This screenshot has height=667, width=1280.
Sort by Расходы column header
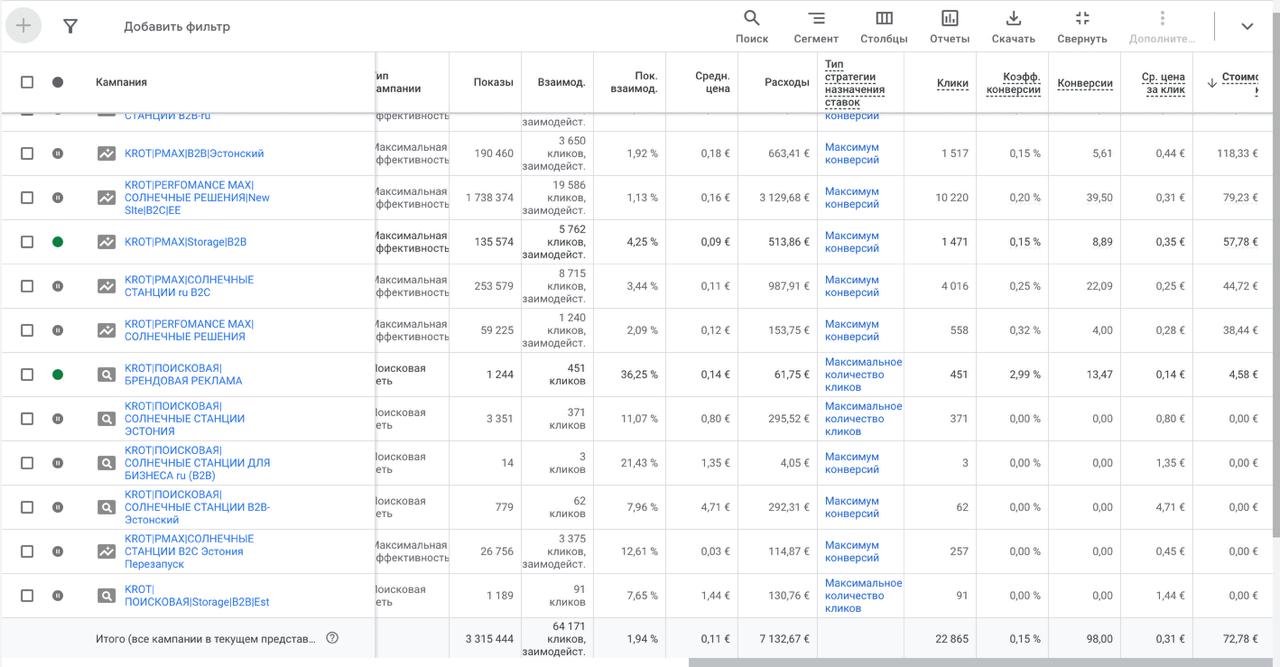[786, 82]
